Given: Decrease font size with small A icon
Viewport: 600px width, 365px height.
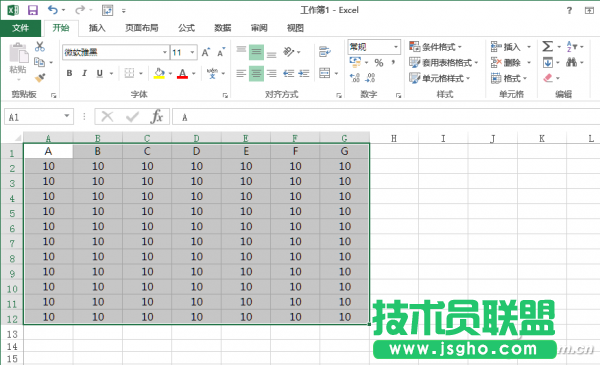Looking at the screenshot, I should pos(221,52).
